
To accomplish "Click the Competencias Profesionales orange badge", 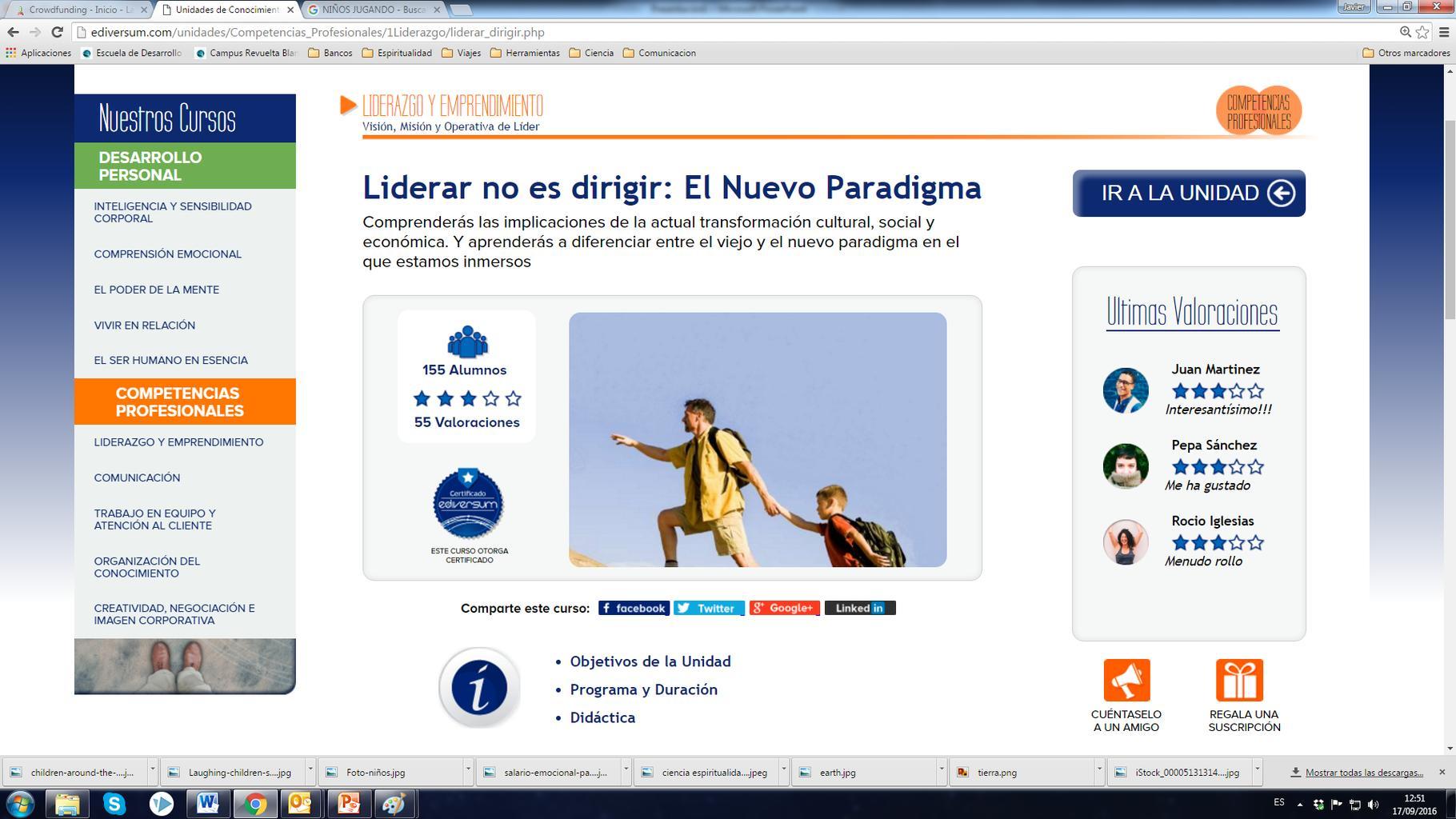I will click(1258, 111).
